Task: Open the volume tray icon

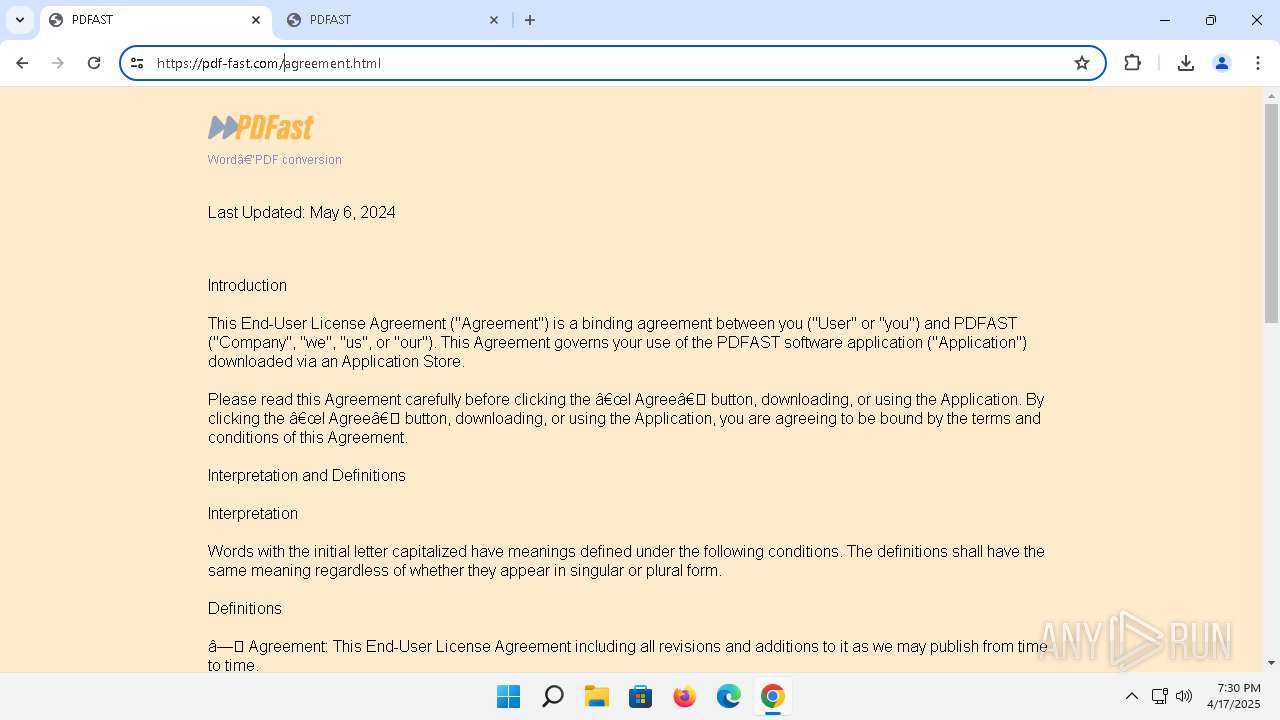Action: click(x=1184, y=696)
